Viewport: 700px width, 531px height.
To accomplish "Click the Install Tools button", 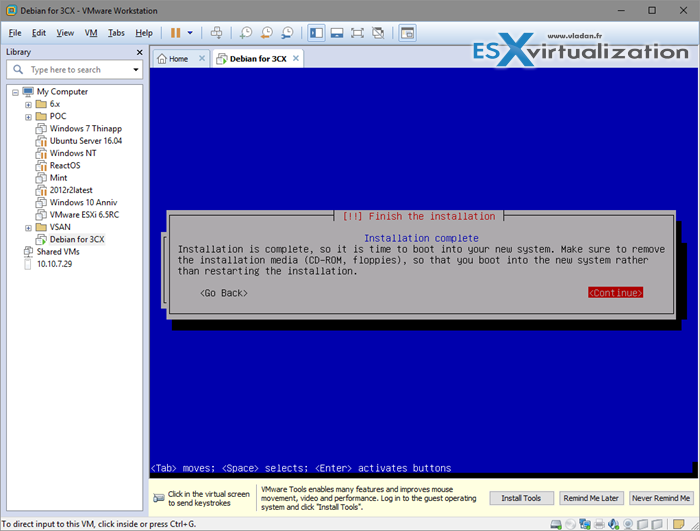I will [521, 498].
